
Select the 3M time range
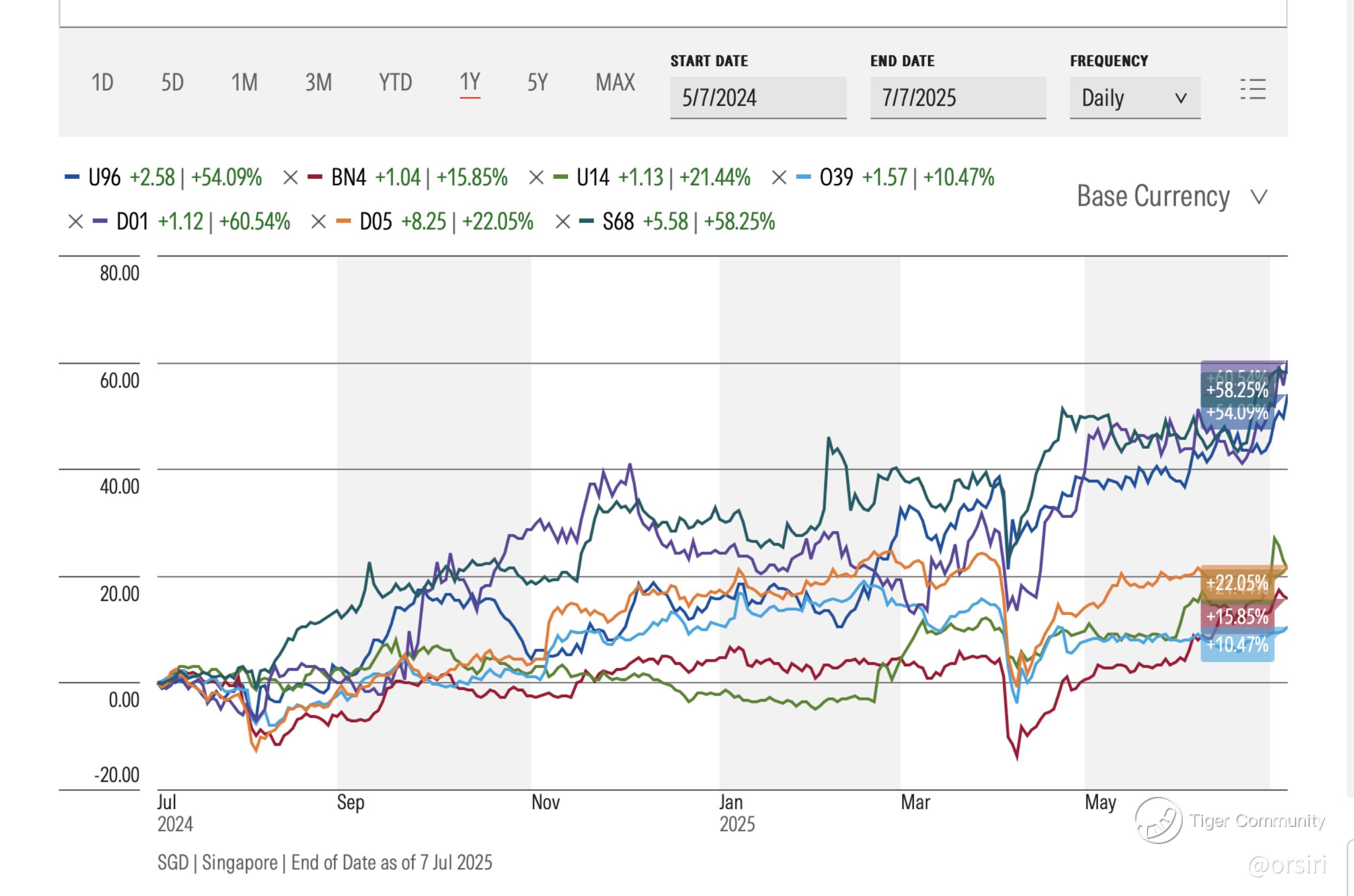coord(318,83)
